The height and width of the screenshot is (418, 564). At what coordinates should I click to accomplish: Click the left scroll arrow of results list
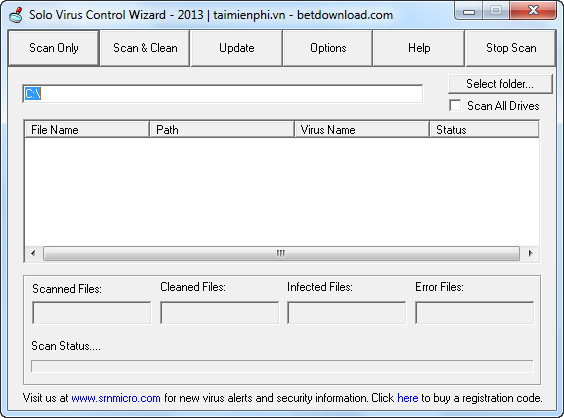33,253
